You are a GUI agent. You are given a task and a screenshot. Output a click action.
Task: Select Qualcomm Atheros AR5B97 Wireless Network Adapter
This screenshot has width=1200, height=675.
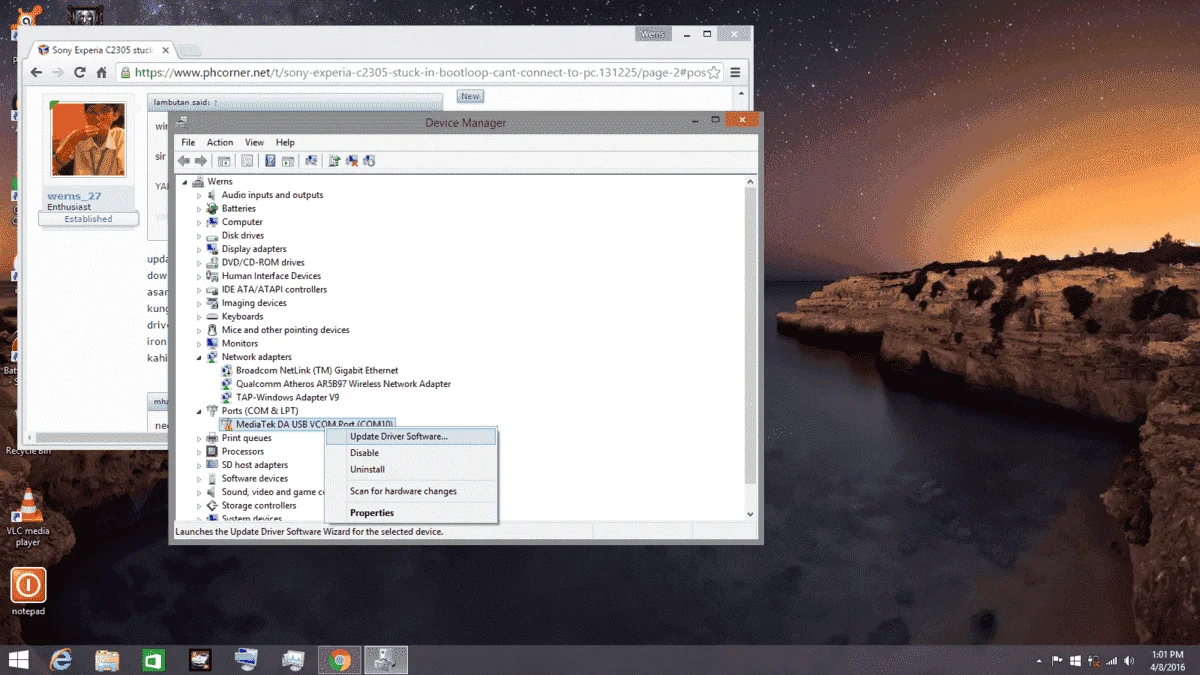[343, 384]
